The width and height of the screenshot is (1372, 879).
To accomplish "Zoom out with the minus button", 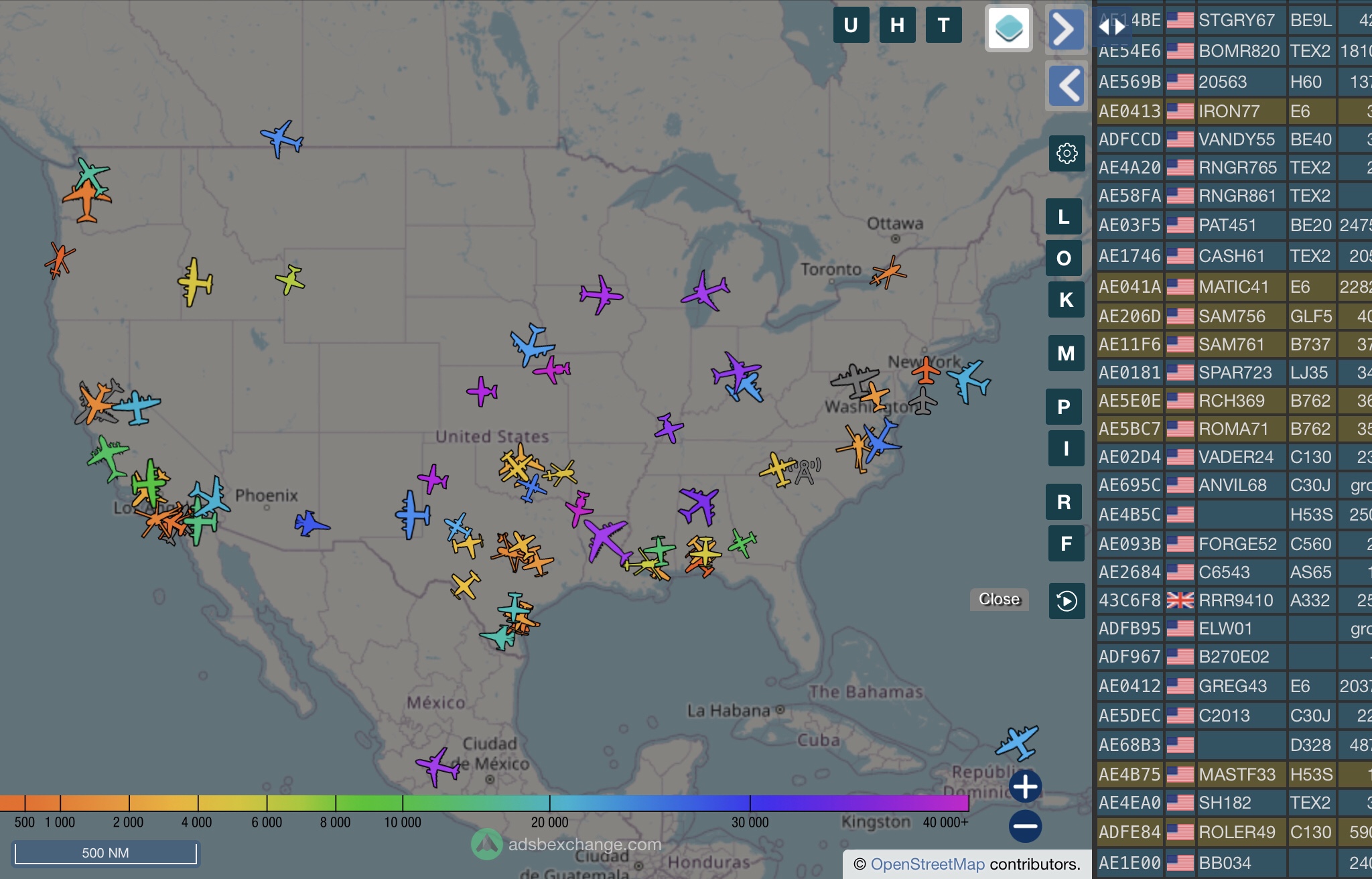I will pyautogui.click(x=1026, y=826).
